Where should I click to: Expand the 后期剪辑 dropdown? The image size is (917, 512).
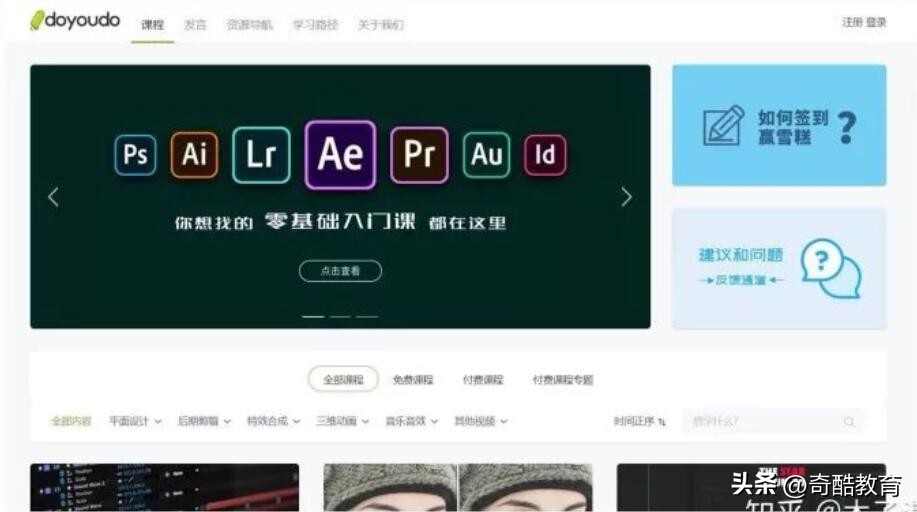pyautogui.click(x=204, y=421)
